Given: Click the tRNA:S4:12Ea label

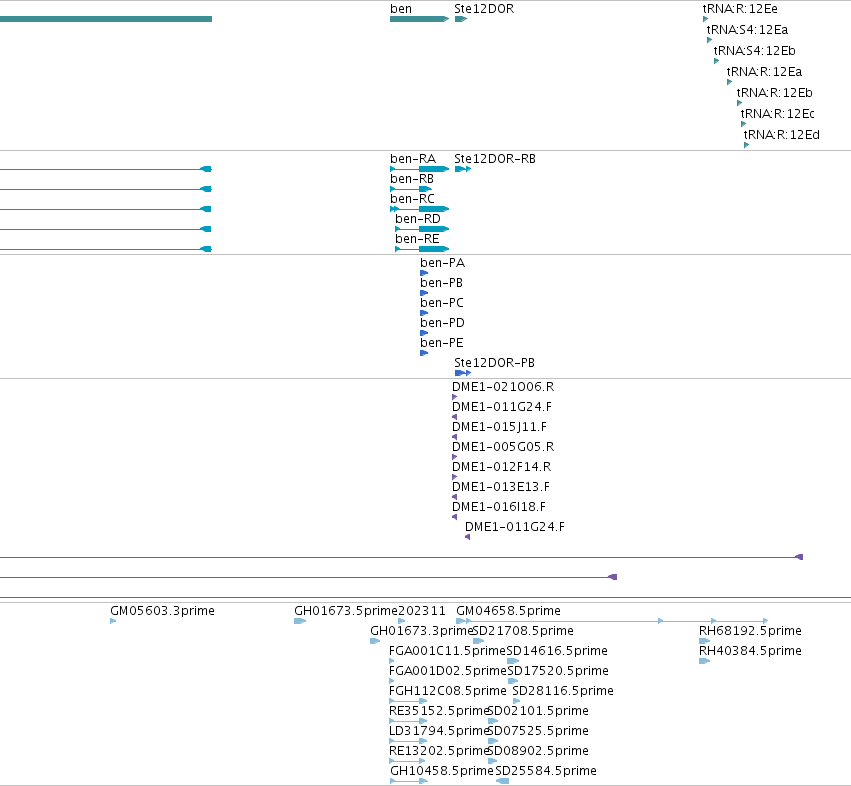Looking at the screenshot, I should coord(747,30).
